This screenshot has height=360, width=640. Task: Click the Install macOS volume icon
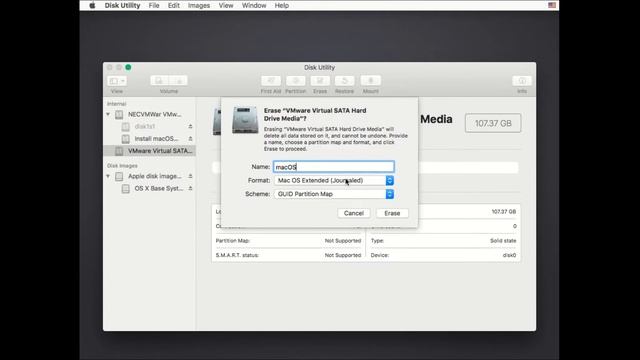(126, 139)
